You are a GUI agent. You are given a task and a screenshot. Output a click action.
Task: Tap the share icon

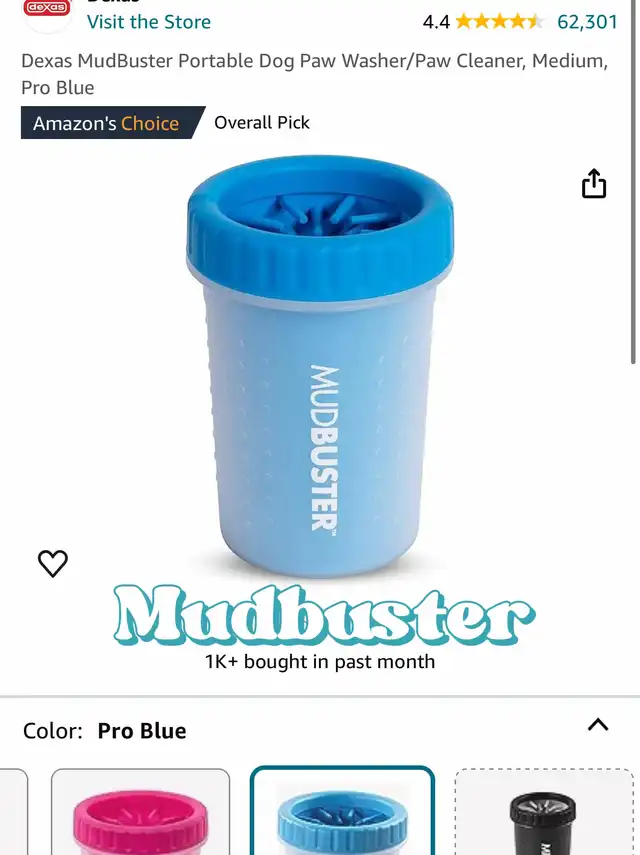pyautogui.click(x=594, y=183)
